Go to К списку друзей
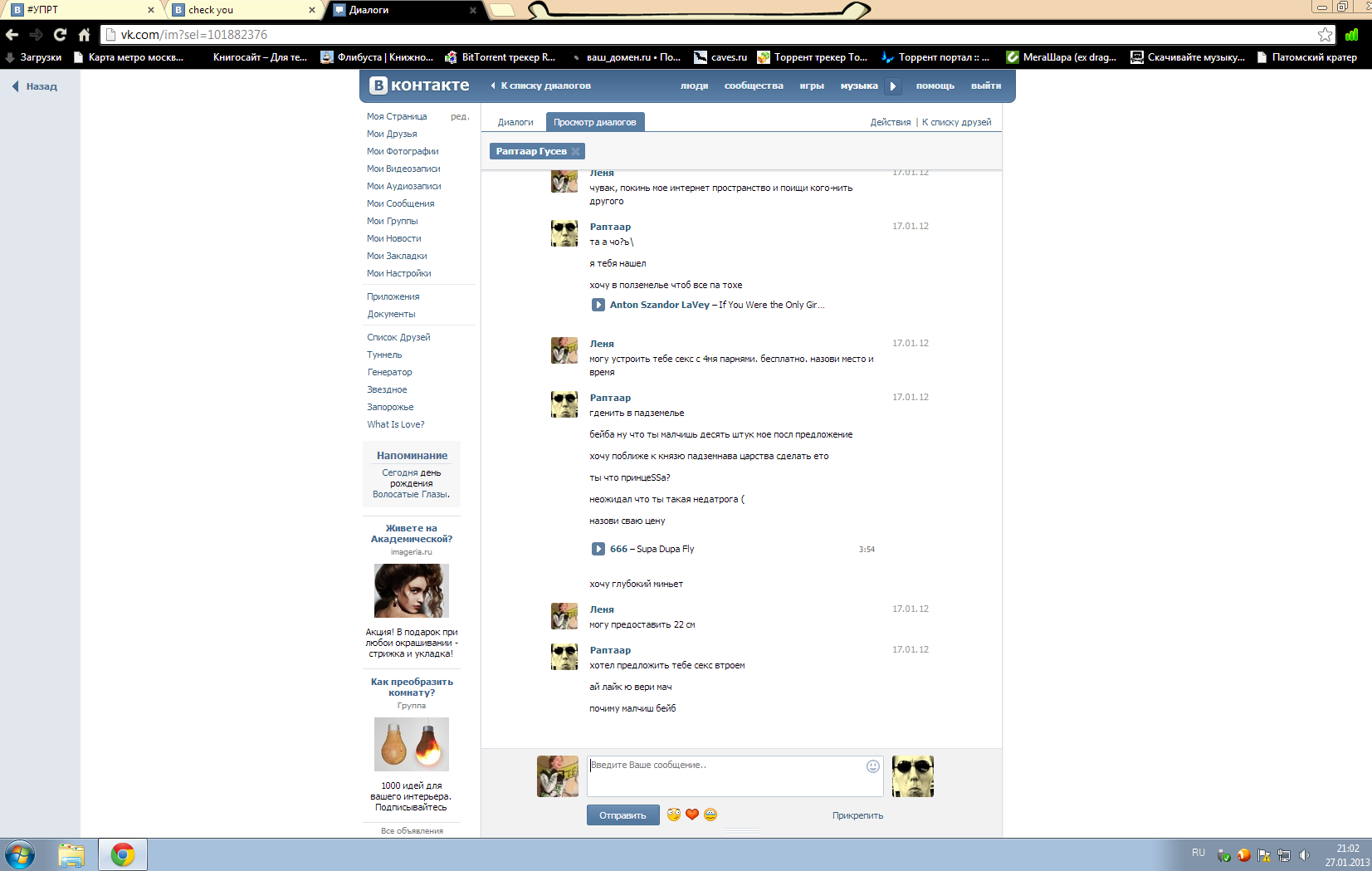This screenshot has height=871, width=1372. [956, 122]
